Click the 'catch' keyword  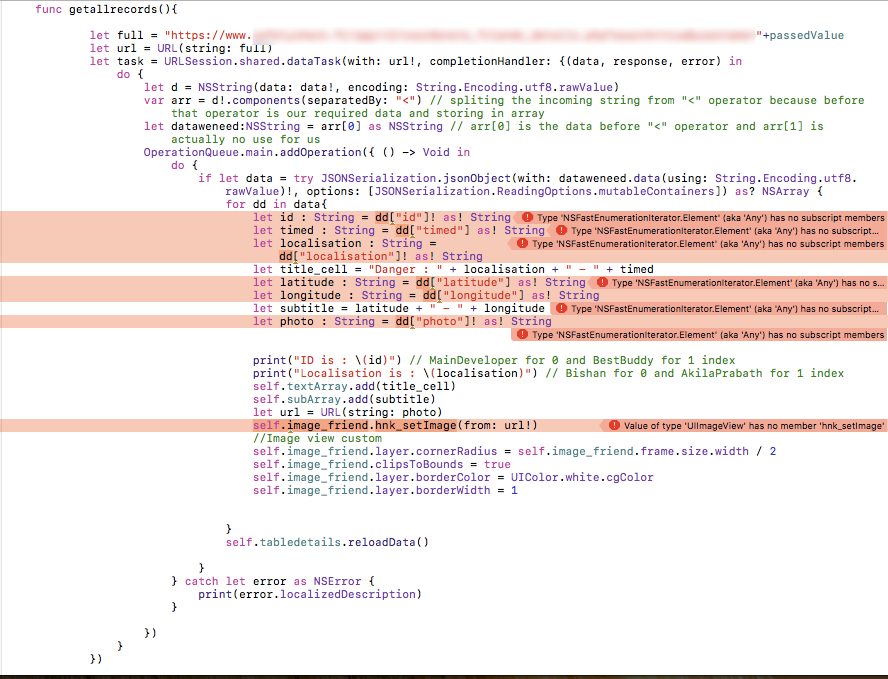click(x=202, y=582)
